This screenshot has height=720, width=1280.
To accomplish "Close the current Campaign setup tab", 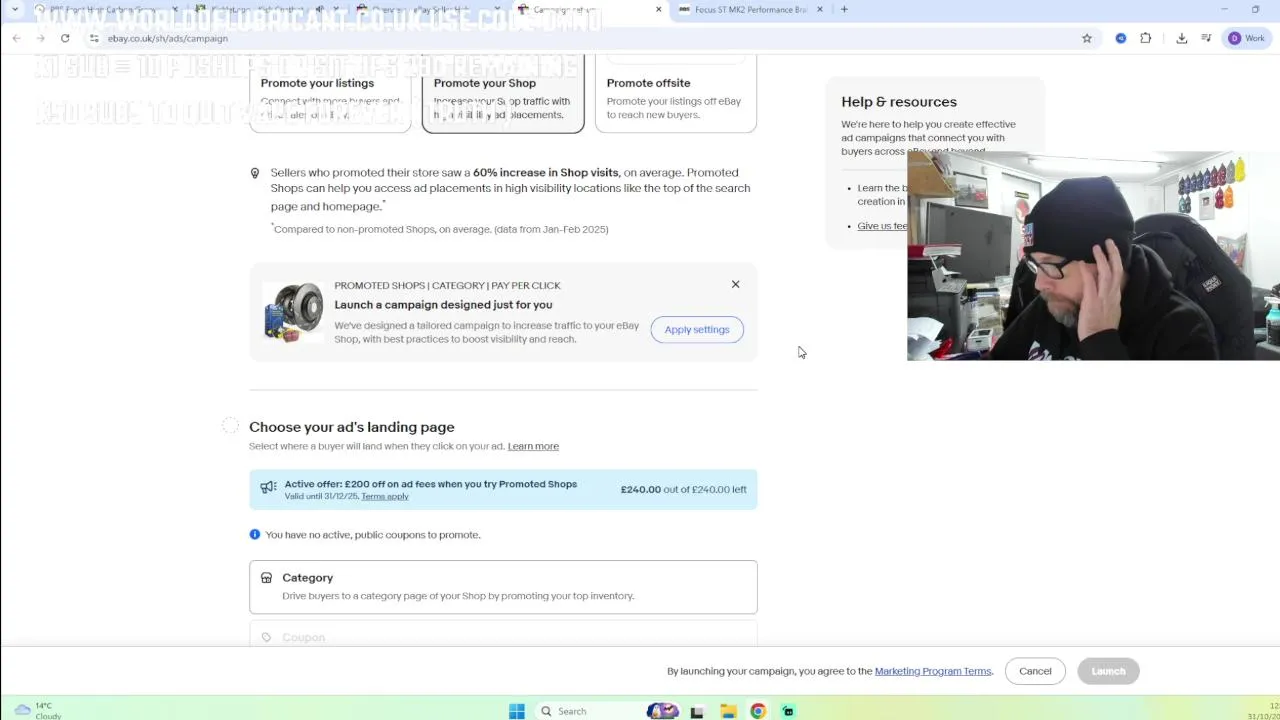I will coord(658,10).
